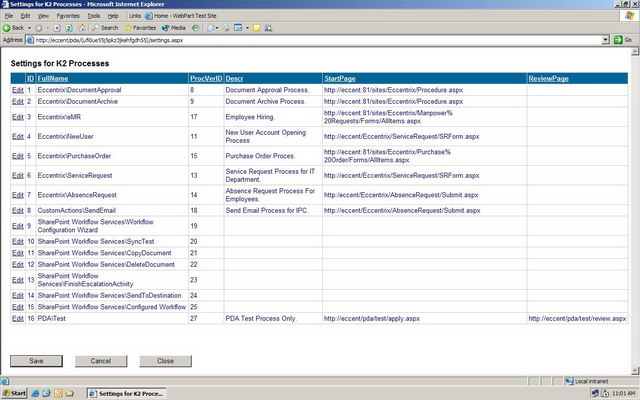Edit the SyncTest workflow row
The image size is (640, 400).
[x=18, y=241]
